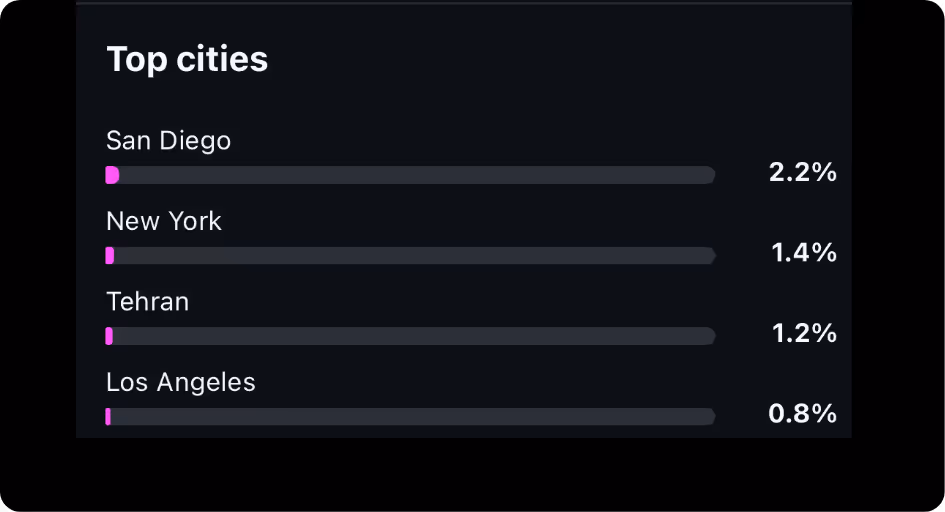Click the 0.8% value for Los Angeles

pyautogui.click(x=803, y=414)
